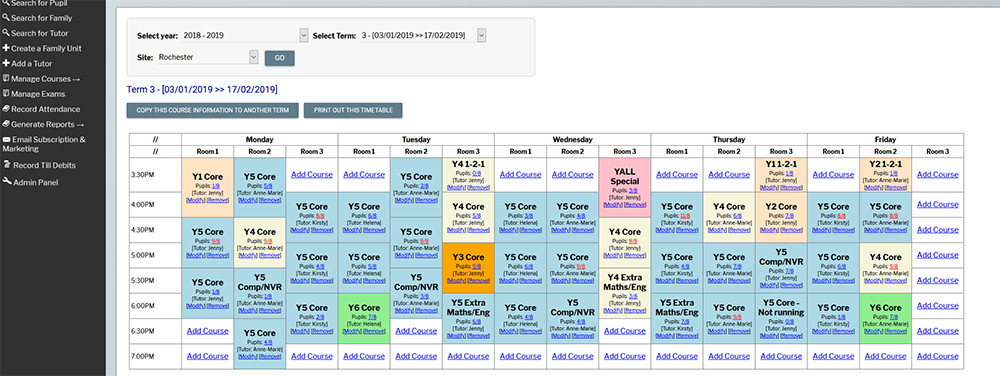The width and height of the screenshot is (1000, 376).
Task: Click Remove in the Y2 Core cell
Action: [791, 230]
